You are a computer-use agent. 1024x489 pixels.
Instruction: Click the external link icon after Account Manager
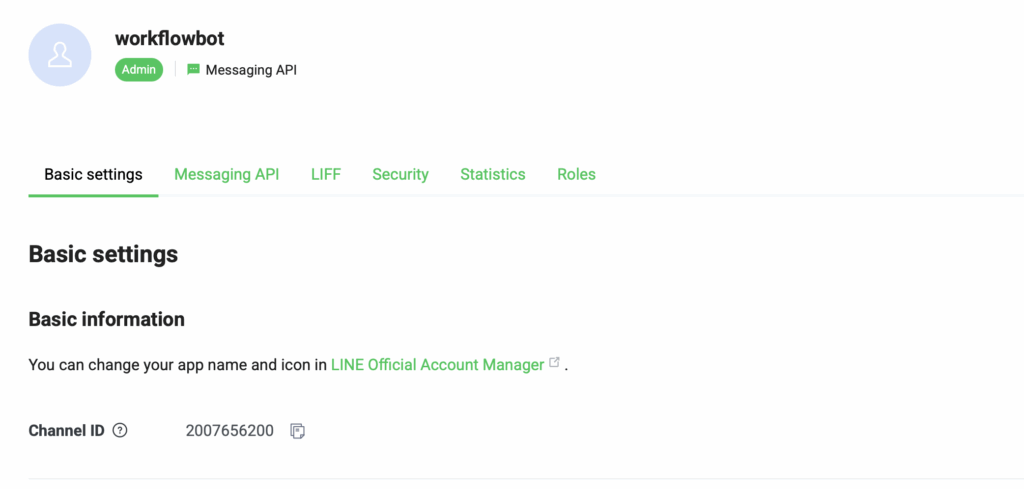tap(554, 362)
